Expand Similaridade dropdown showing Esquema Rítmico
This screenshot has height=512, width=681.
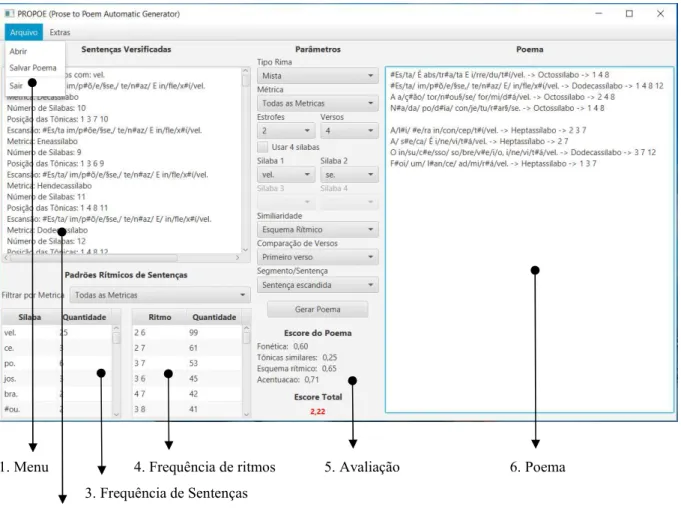[x=317, y=229]
